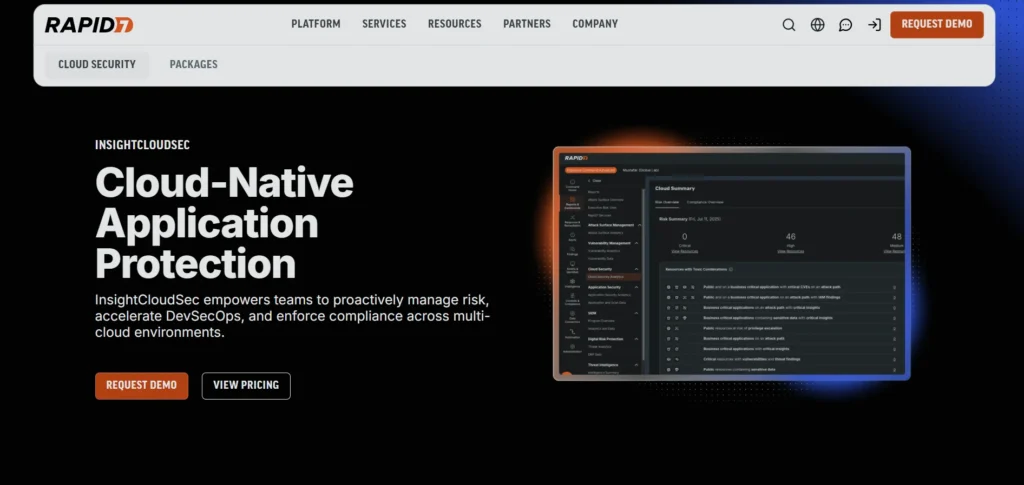
Task: Click View Resources under 0 Critical
Action: pos(684,251)
